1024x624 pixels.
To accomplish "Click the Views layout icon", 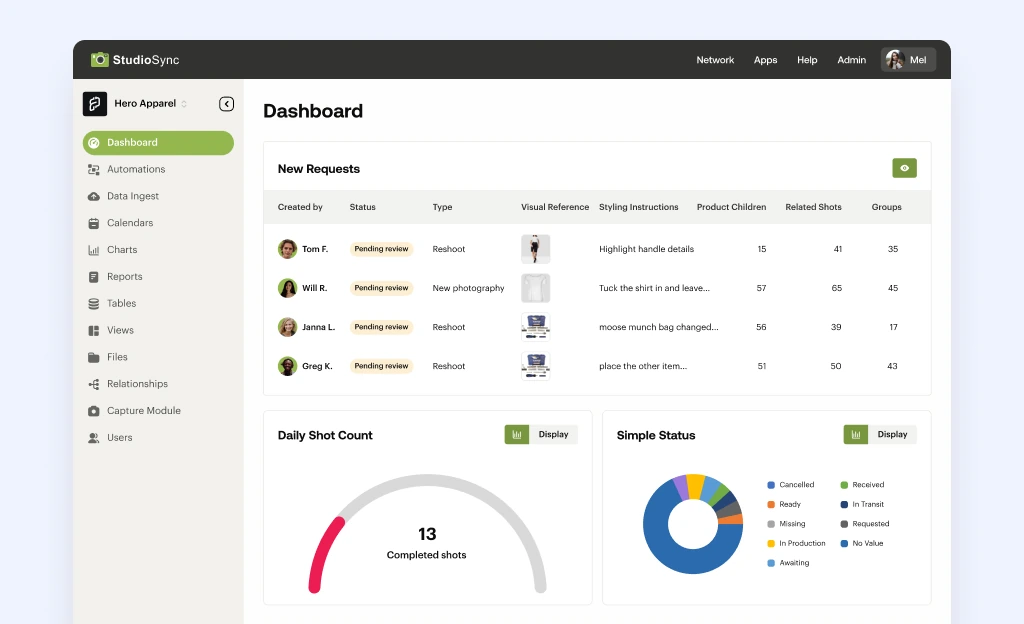I will point(94,330).
